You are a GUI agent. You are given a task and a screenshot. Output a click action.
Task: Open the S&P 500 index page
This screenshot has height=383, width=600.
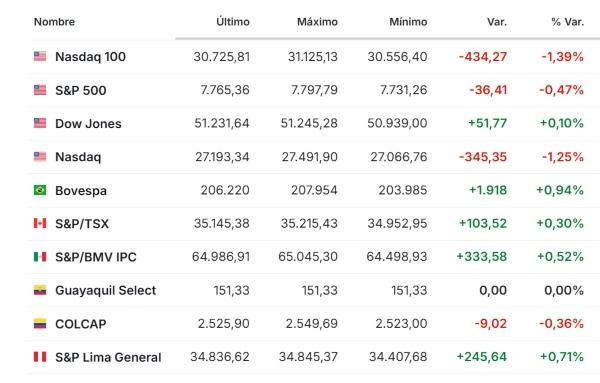pyautogui.click(x=81, y=90)
